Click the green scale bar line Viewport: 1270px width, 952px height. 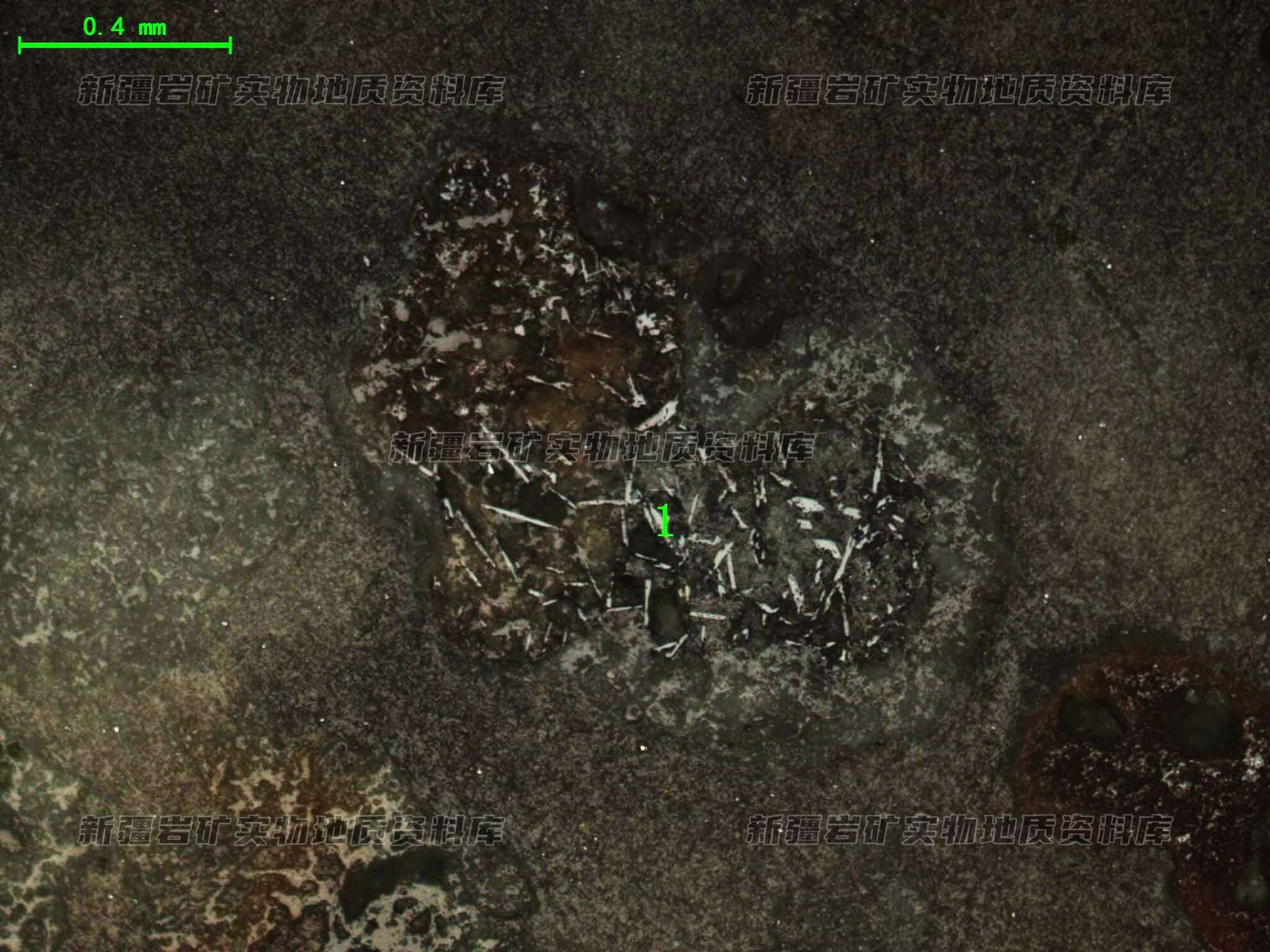tap(124, 45)
